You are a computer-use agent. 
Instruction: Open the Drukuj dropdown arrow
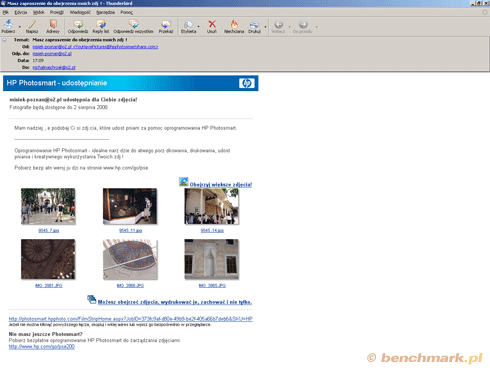point(266,26)
